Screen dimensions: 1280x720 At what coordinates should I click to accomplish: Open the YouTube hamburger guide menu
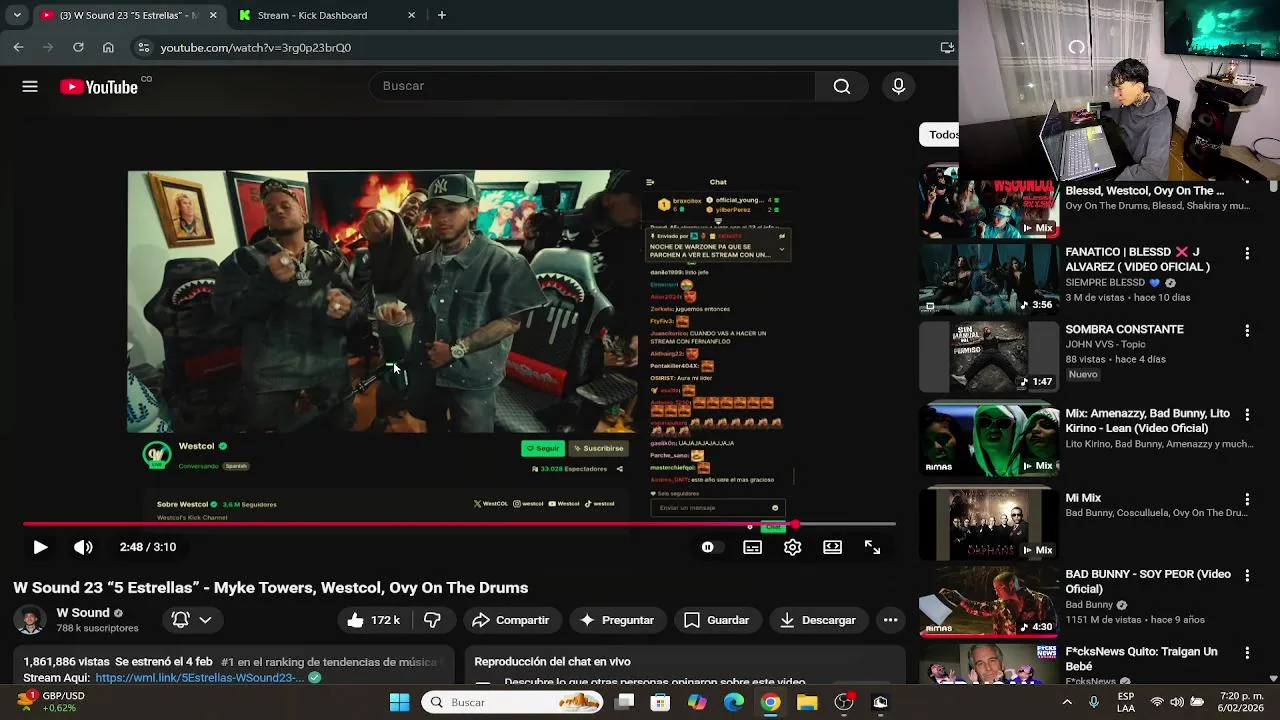(30, 87)
